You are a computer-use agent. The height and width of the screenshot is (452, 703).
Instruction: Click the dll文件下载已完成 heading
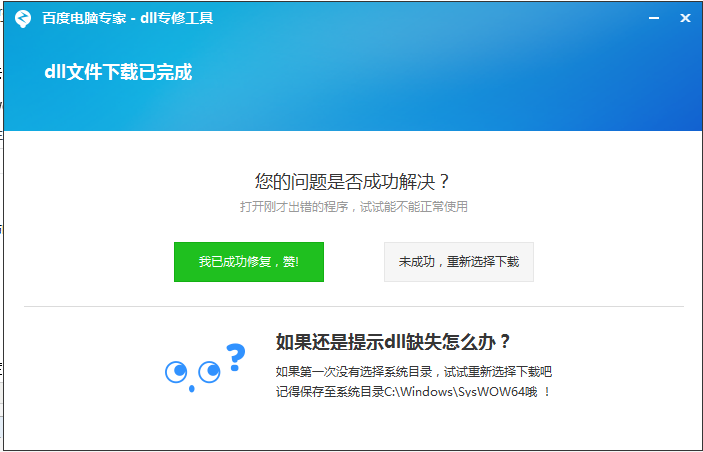[x=118, y=72]
